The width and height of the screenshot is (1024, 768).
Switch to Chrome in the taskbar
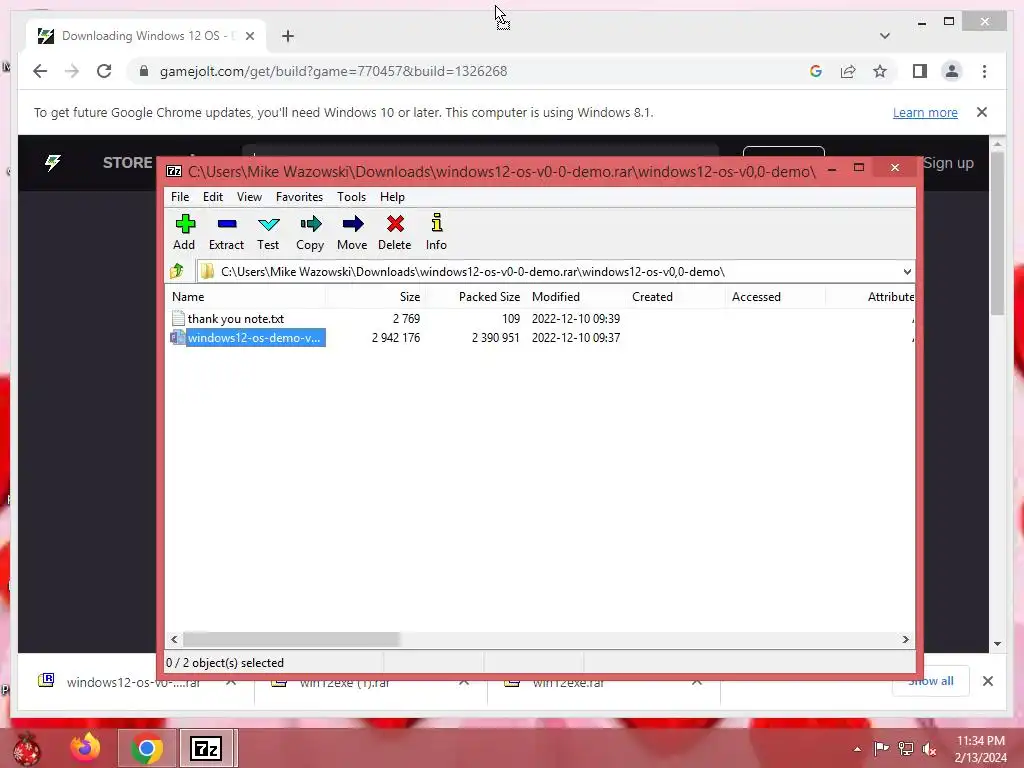click(147, 748)
